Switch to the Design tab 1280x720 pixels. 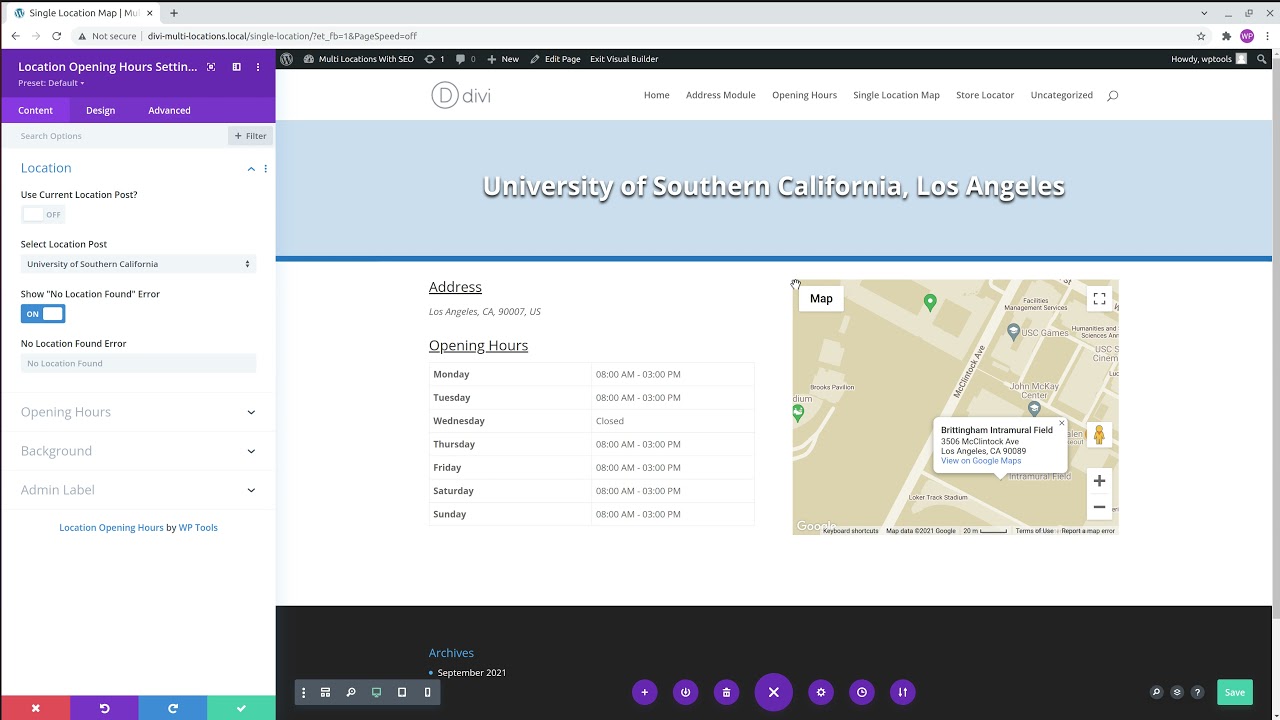100,110
